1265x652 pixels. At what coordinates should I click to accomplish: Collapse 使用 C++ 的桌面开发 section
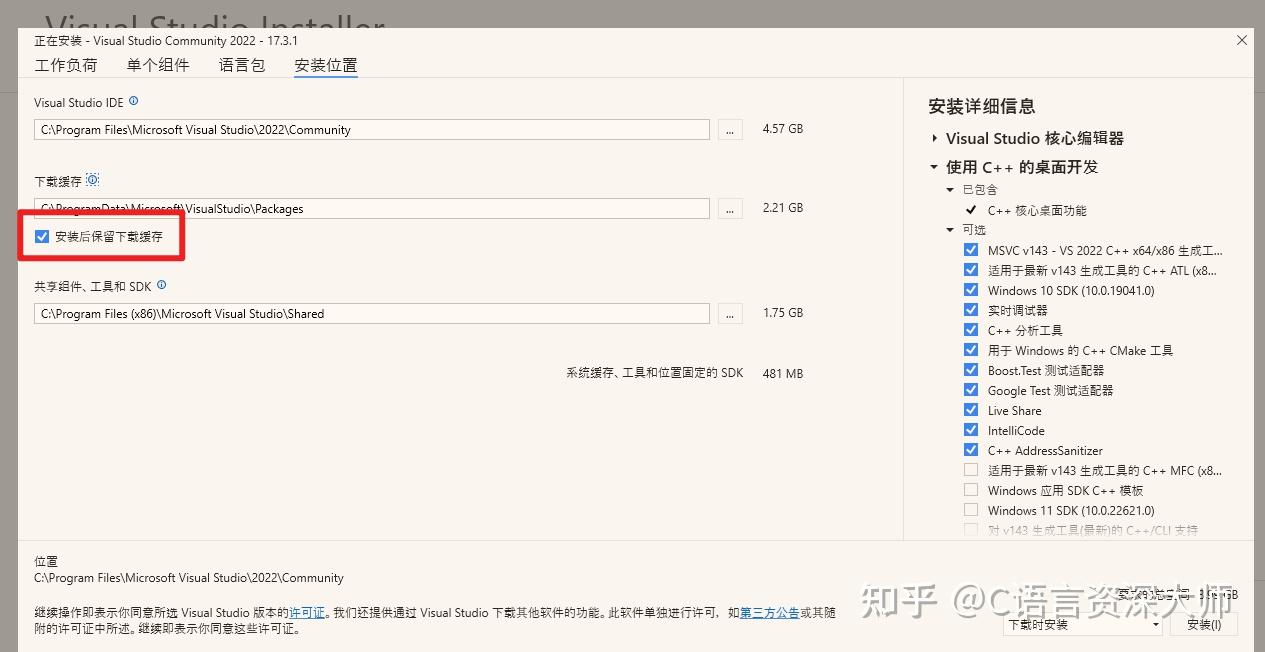coord(934,167)
